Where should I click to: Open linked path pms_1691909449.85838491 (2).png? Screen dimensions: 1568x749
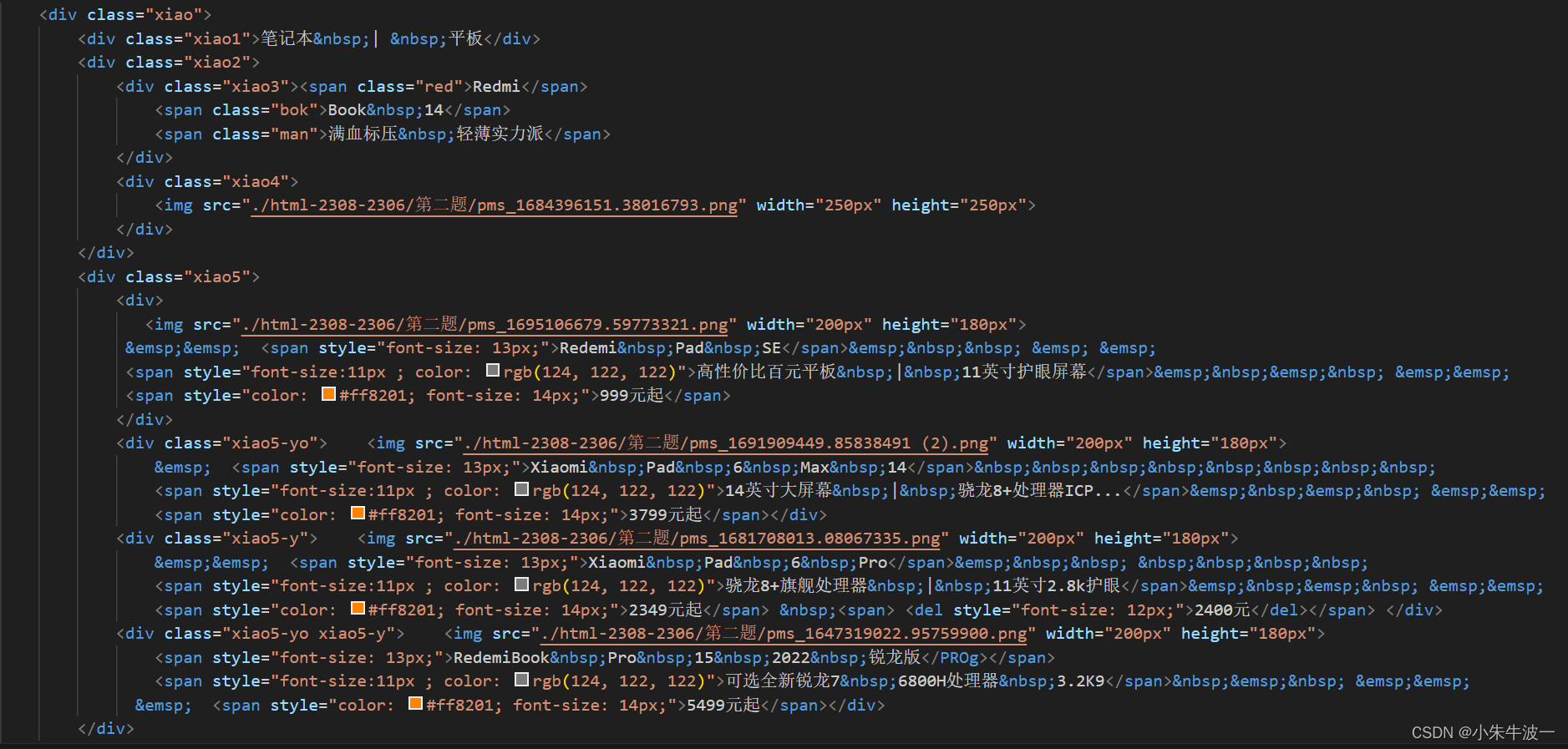[x=726, y=443]
